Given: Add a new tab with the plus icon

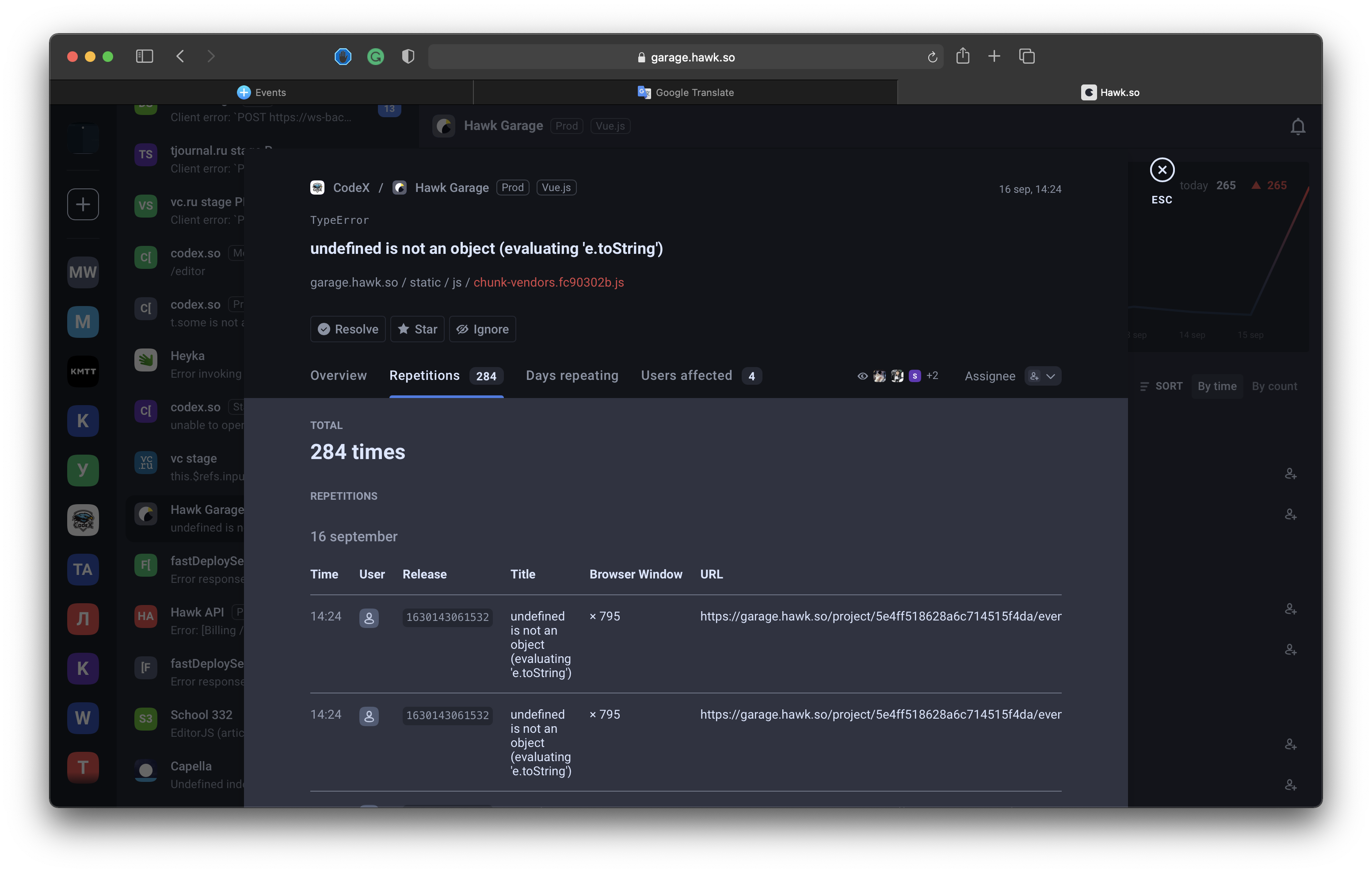Looking at the screenshot, I should coord(994,57).
